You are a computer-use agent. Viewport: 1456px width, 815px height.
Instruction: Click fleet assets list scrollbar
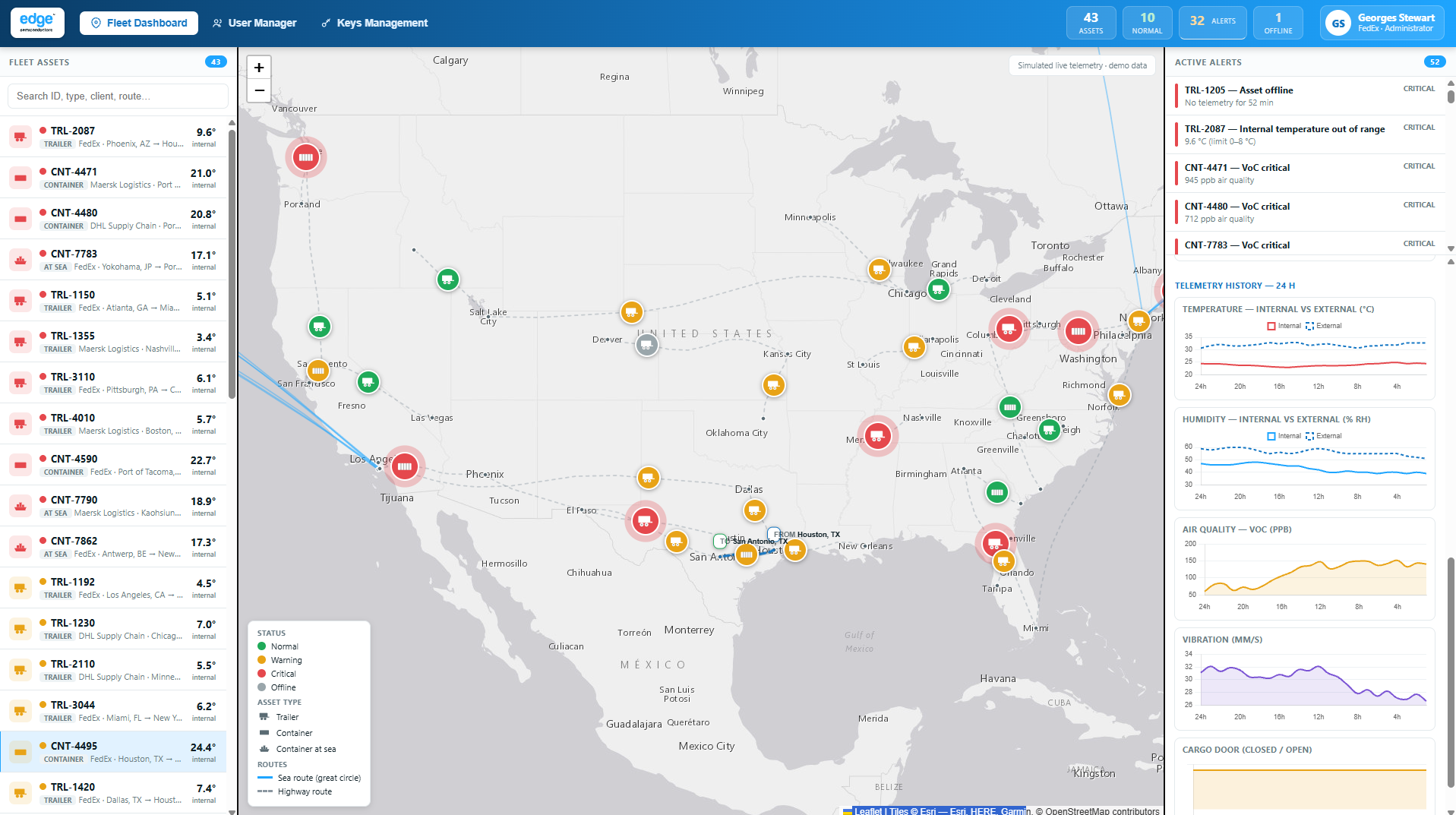[232, 264]
